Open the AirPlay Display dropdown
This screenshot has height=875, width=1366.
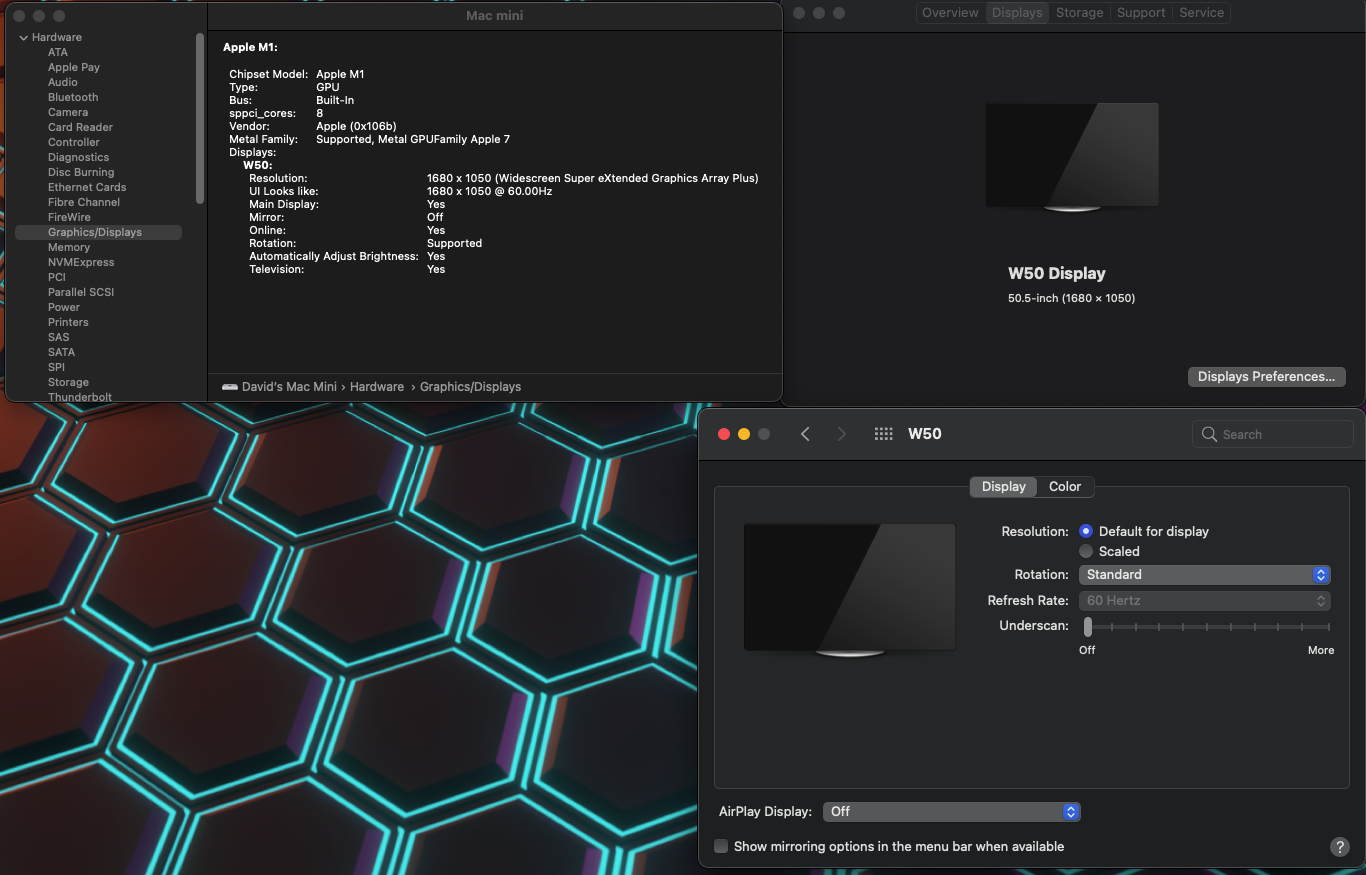point(950,812)
